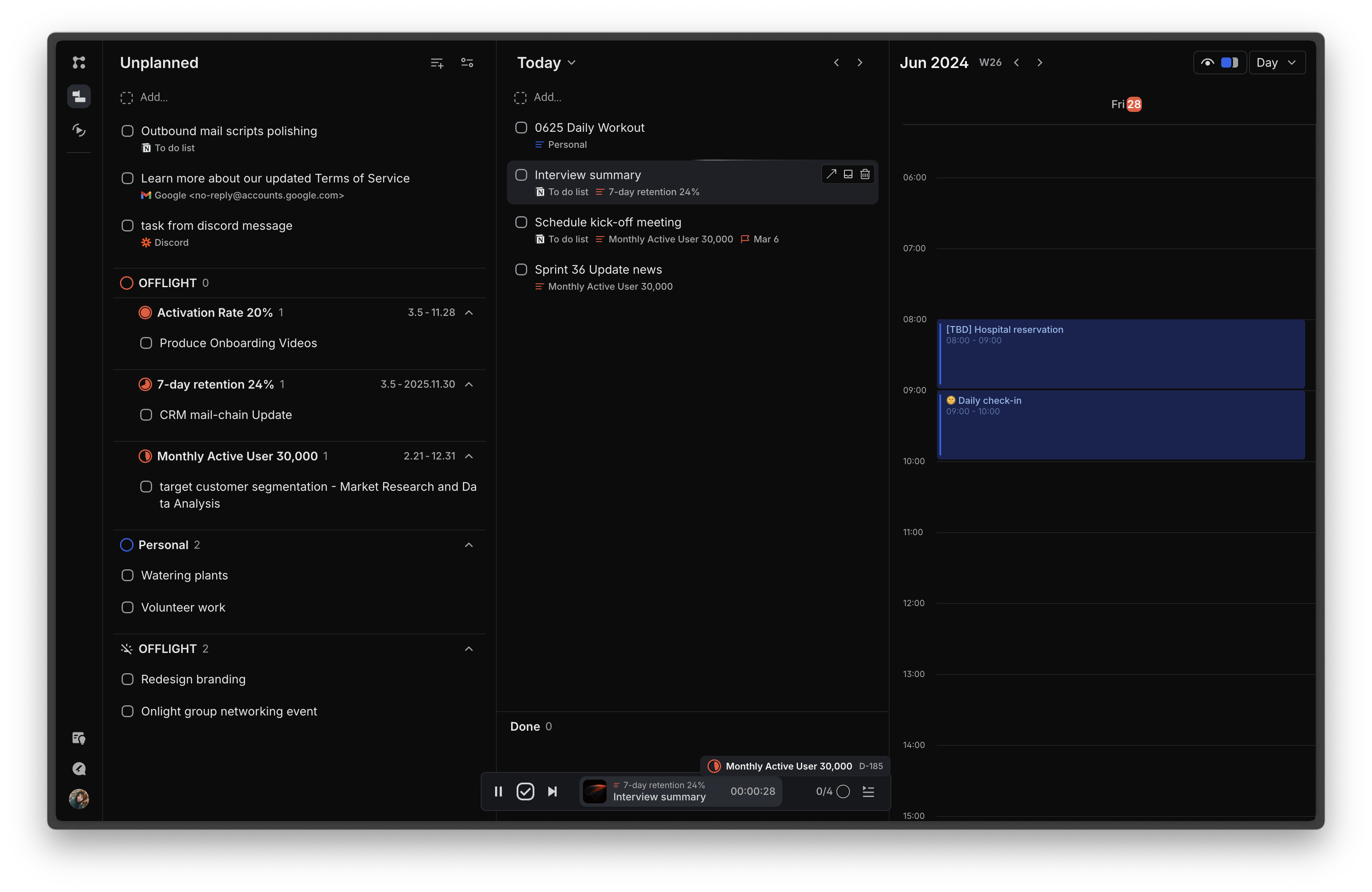This screenshot has width=1372, height=892.
Task: Click the Add field in Today column
Action: pyautogui.click(x=547, y=98)
